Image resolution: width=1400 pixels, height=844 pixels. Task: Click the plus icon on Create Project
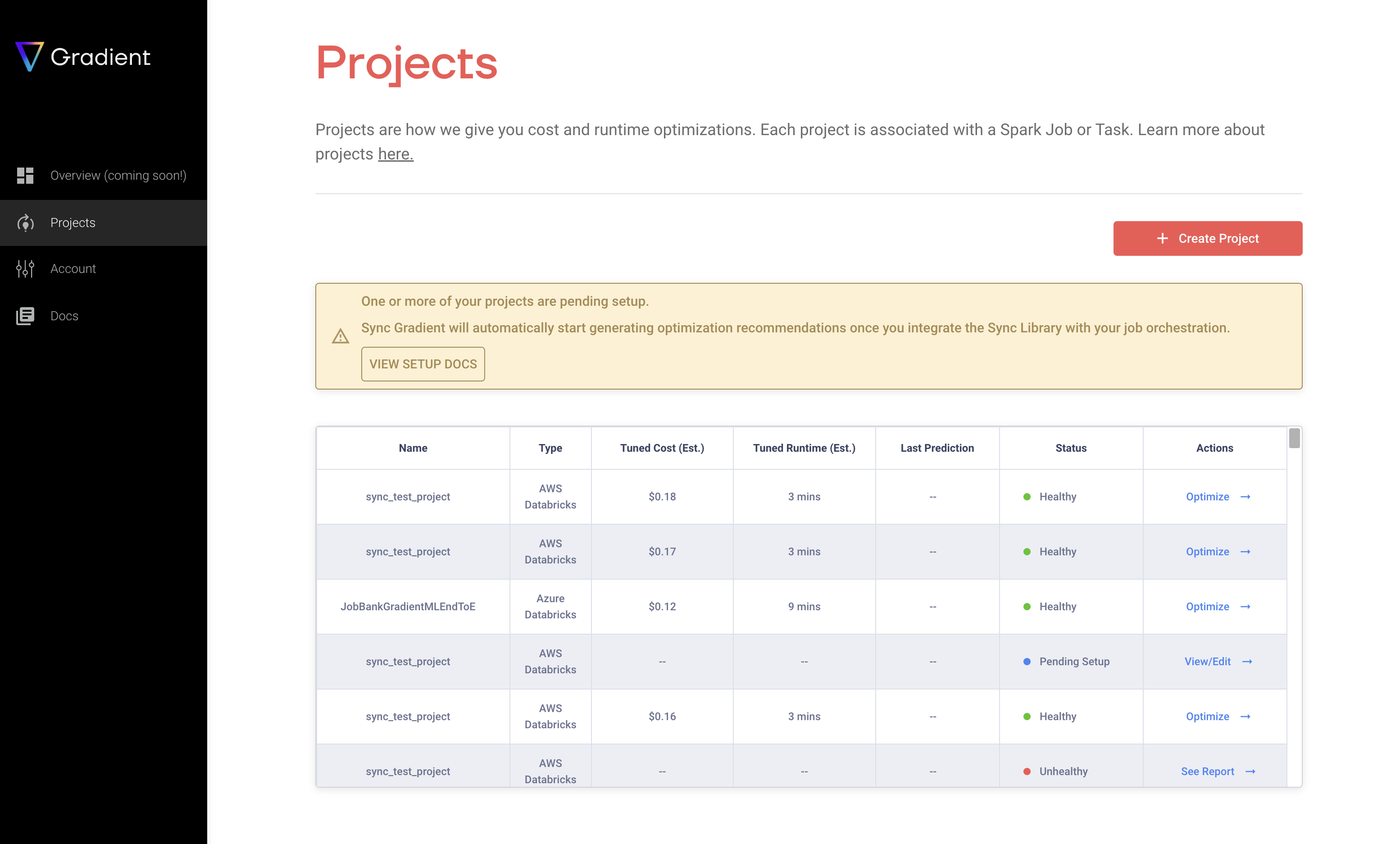pos(1163,239)
